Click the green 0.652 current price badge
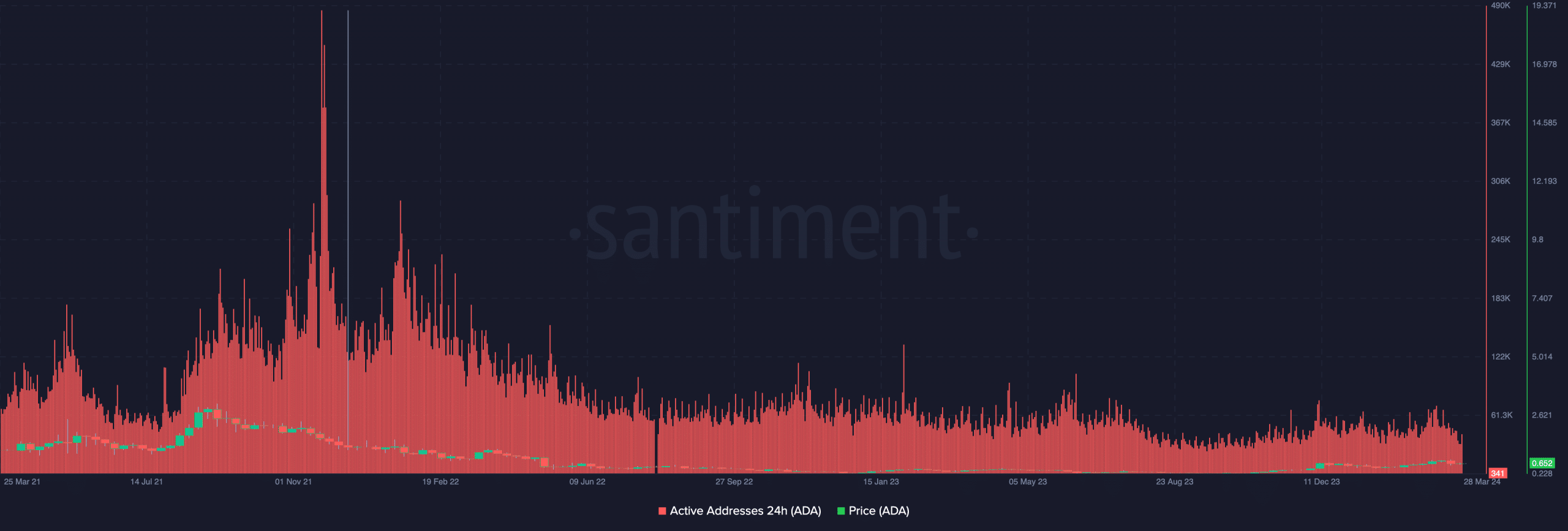This screenshot has width=1568, height=531. (1542, 464)
